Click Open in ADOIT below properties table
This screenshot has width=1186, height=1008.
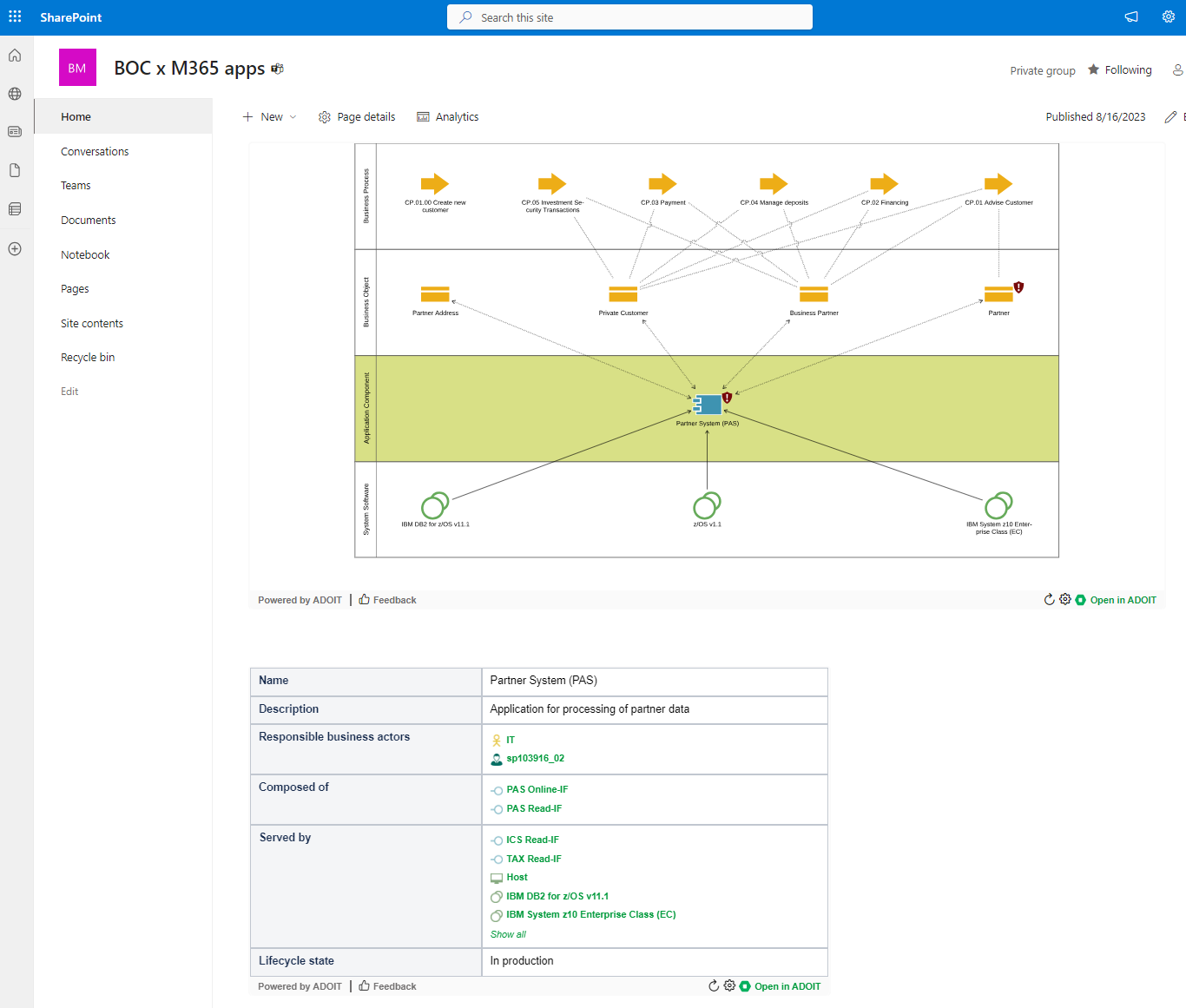(x=780, y=986)
